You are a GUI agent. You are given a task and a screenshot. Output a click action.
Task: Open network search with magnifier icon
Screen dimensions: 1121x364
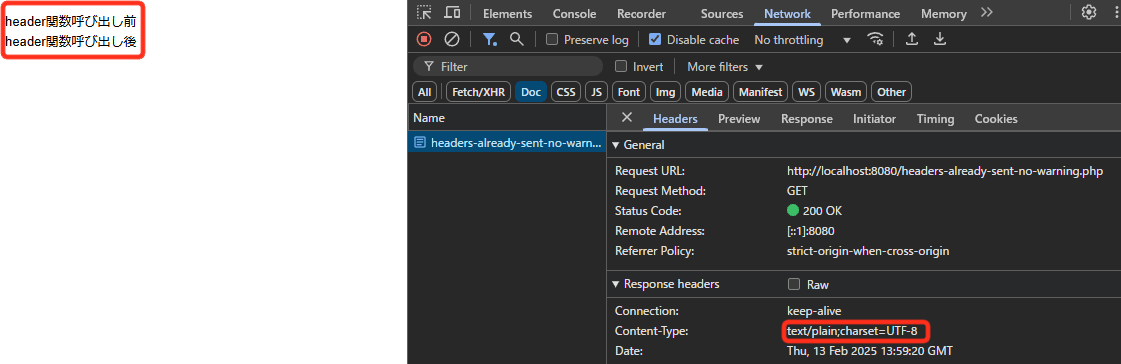pos(516,39)
